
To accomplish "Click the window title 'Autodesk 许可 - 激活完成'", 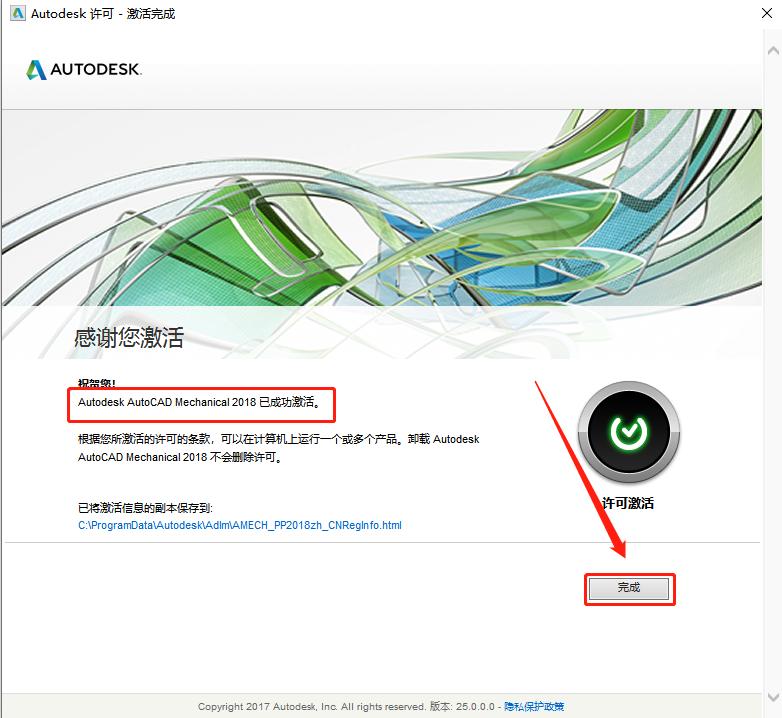I will [x=103, y=13].
